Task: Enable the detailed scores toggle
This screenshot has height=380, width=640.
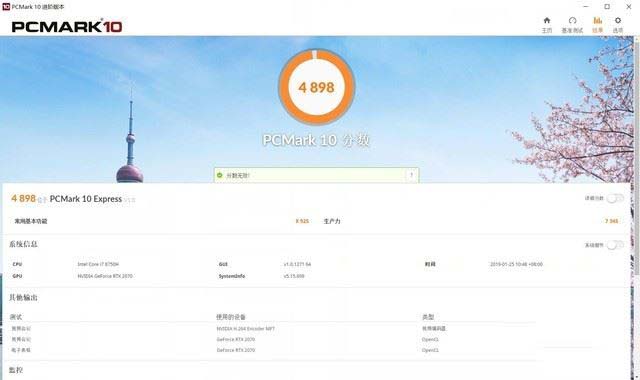Action: point(615,198)
